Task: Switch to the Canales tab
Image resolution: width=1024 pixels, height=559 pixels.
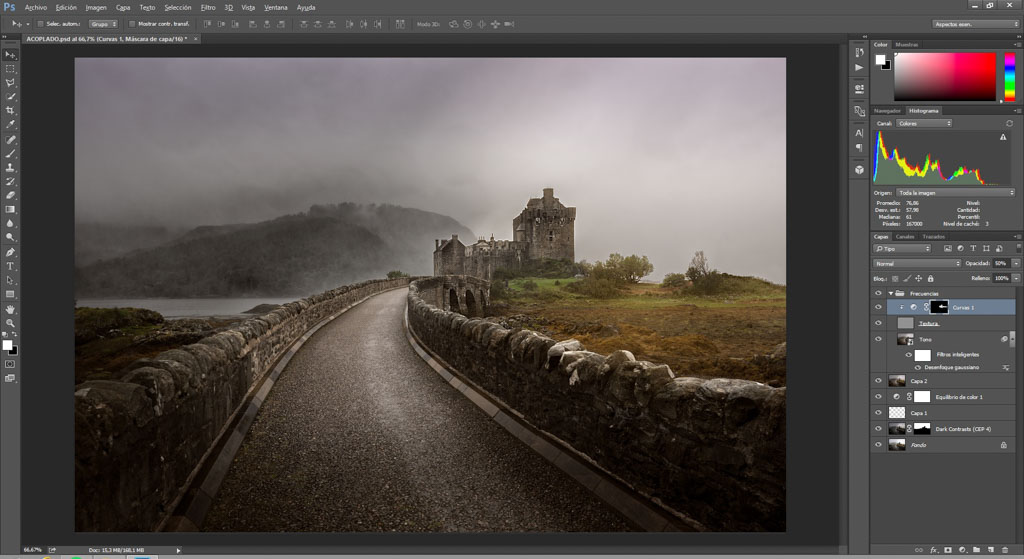Action: tap(904, 237)
